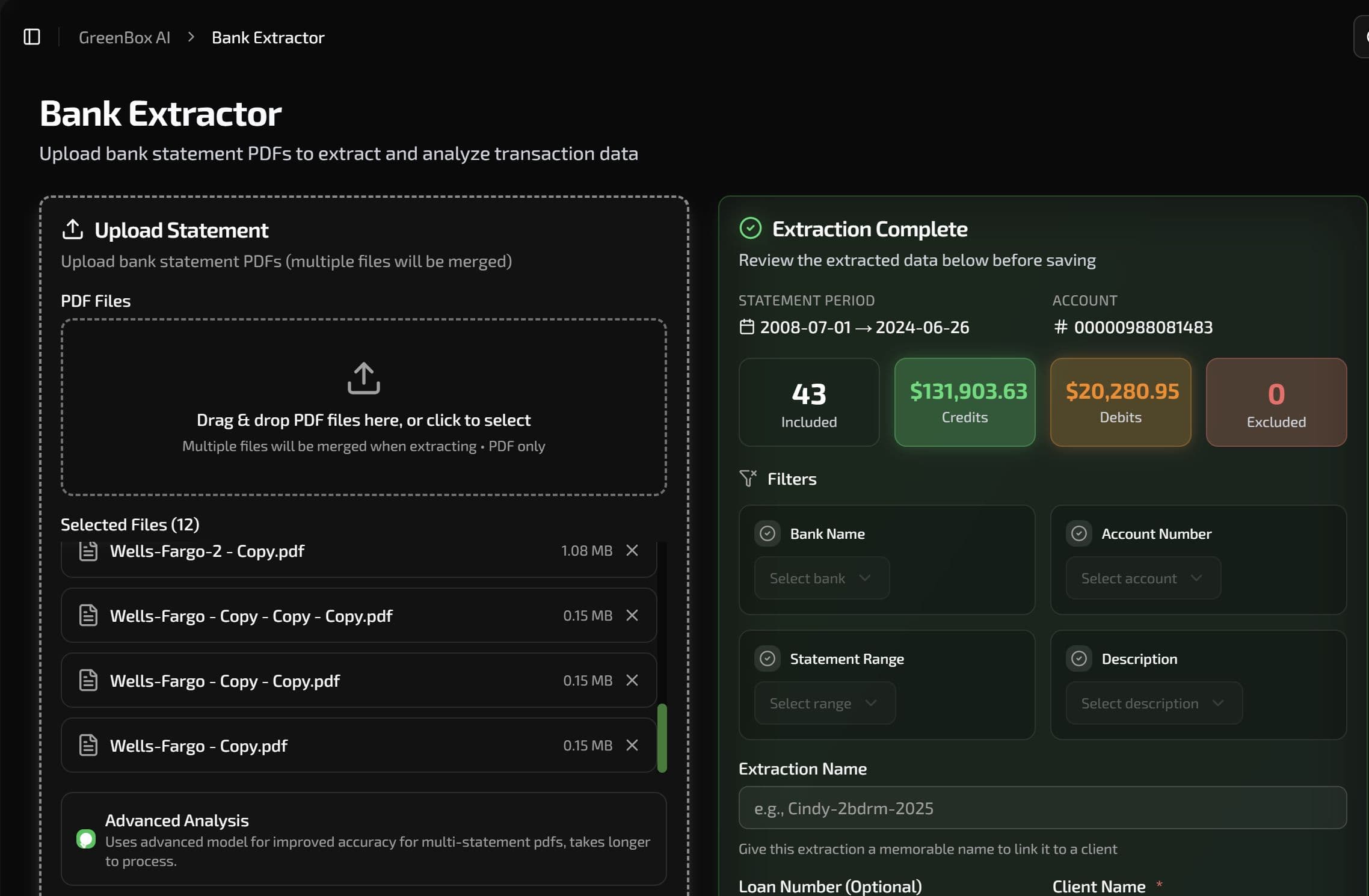Screen dimensions: 1369x896
Task: Click the file list green scrollbar thumb
Action: pyautogui.click(x=662, y=738)
